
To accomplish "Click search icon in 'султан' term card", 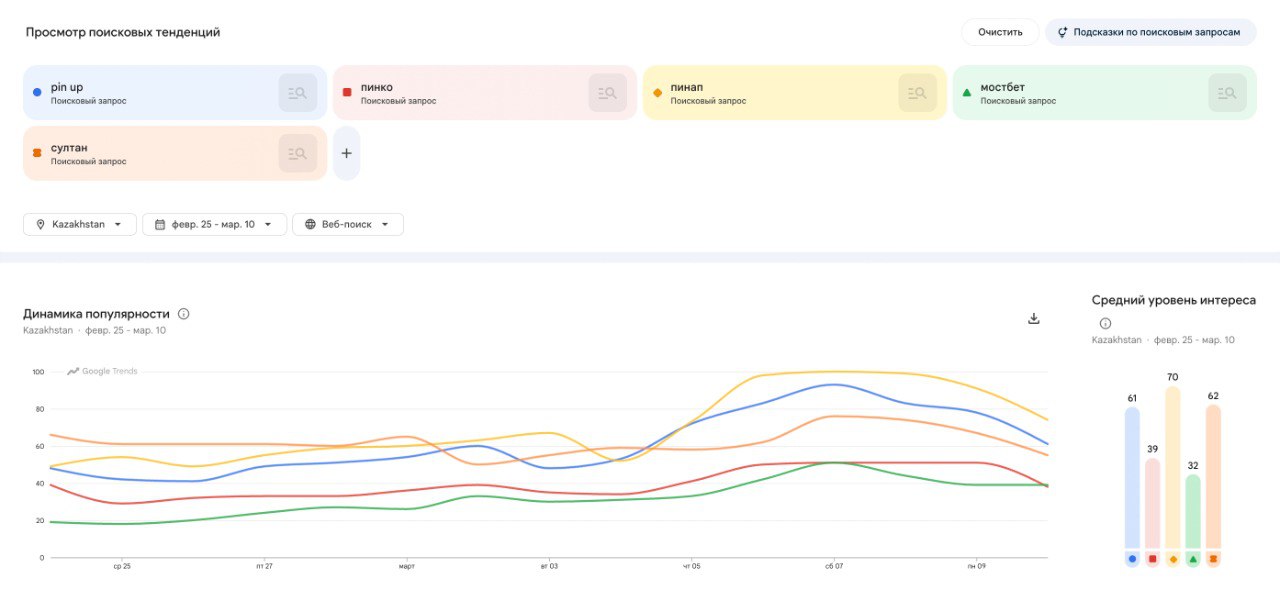I will click(x=297, y=153).
